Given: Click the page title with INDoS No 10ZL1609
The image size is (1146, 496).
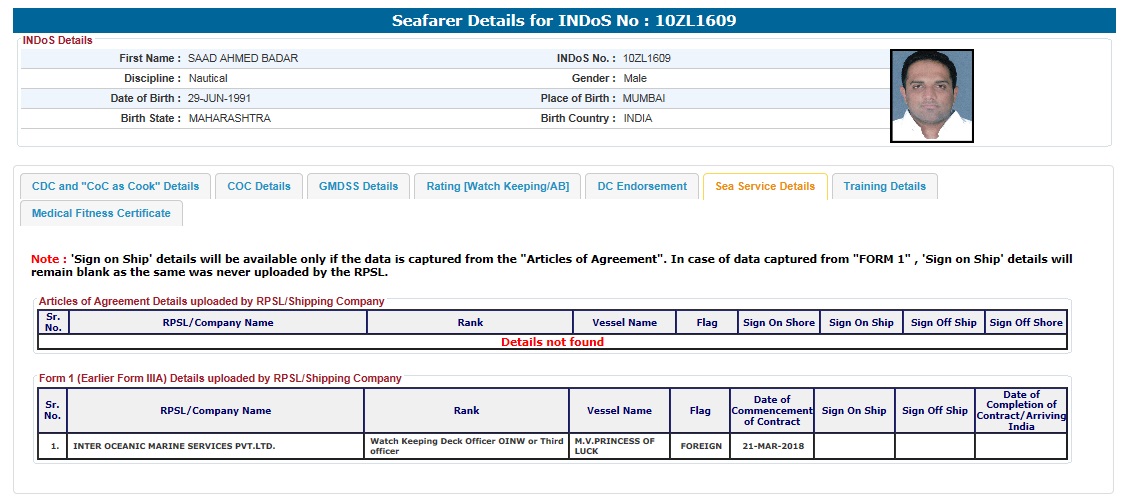Looking at the screenshot, I should click(x=564, y=20).
